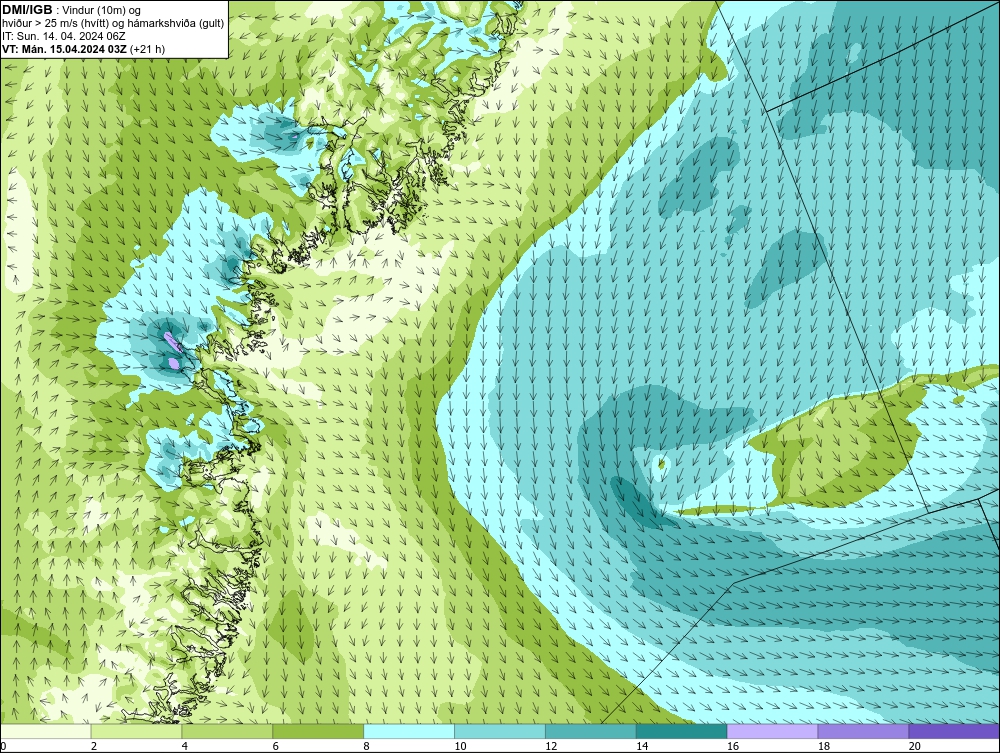The height and width of the screenshot is (753, 1000).
Task: Click the 2–4 m/s light green legend swatch
Action: tap(136, 732)
